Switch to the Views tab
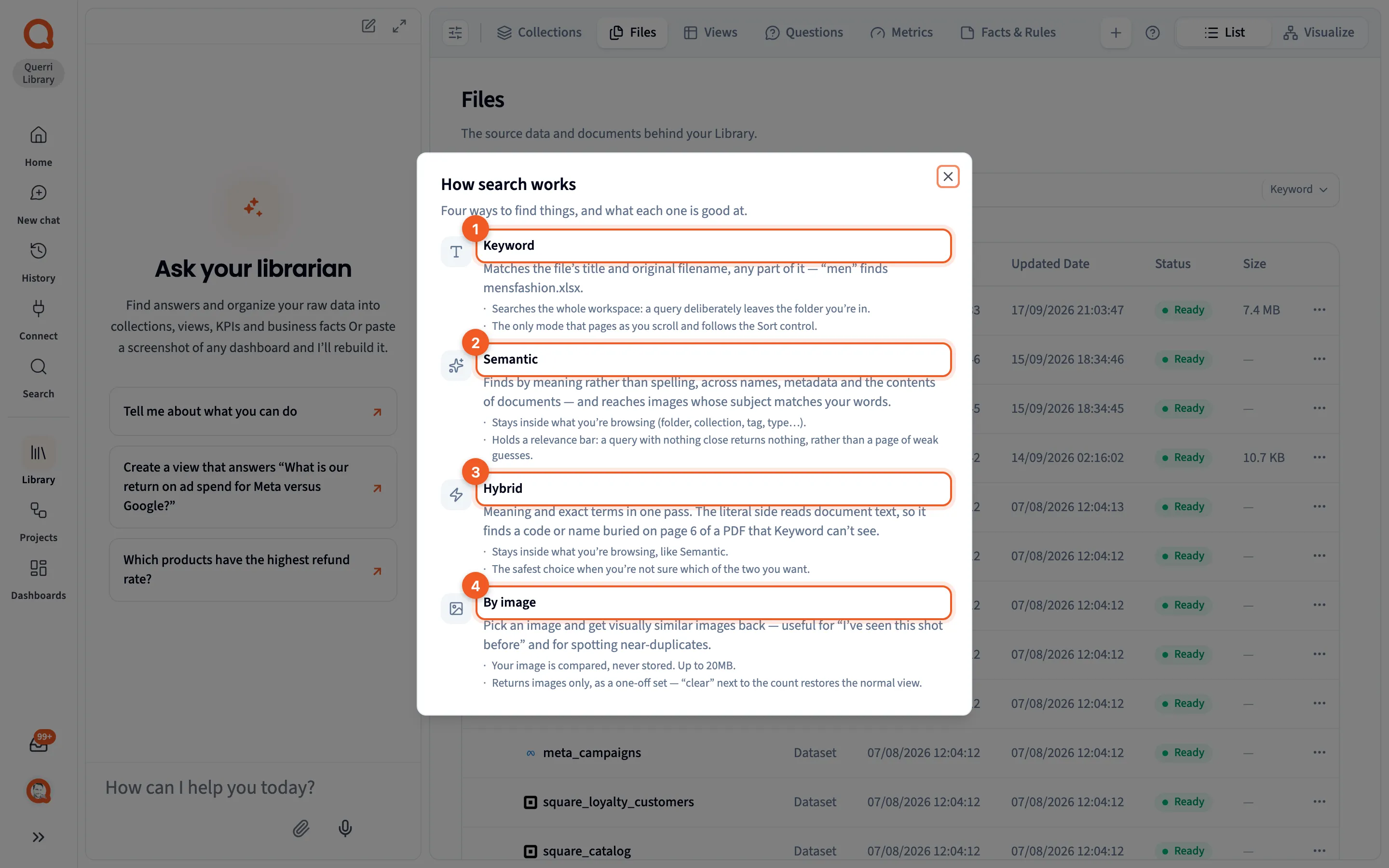Screen dimensions: 1389x868 [710, 33]
